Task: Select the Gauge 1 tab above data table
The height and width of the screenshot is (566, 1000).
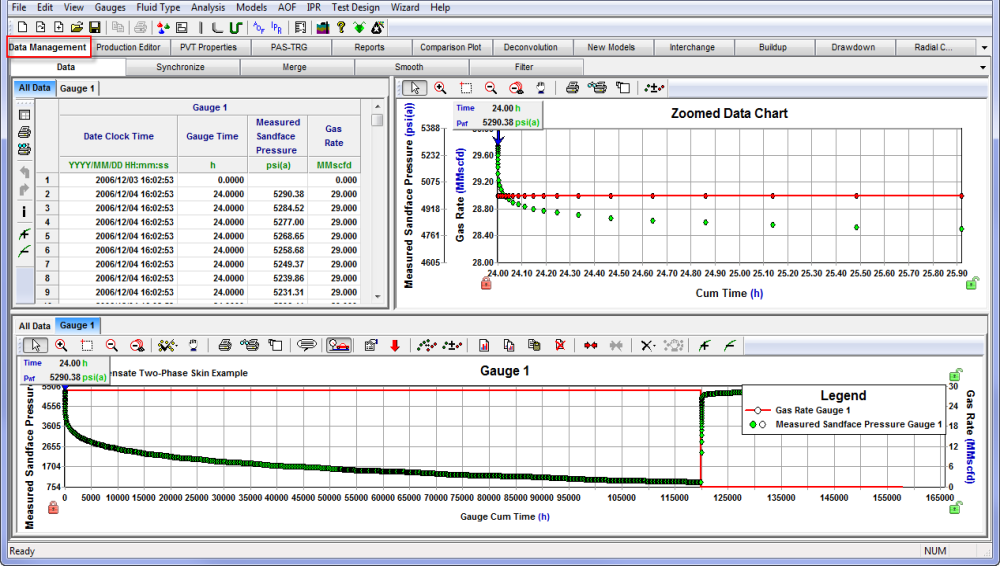Action: pyautogui.click(x=77, y=88)
